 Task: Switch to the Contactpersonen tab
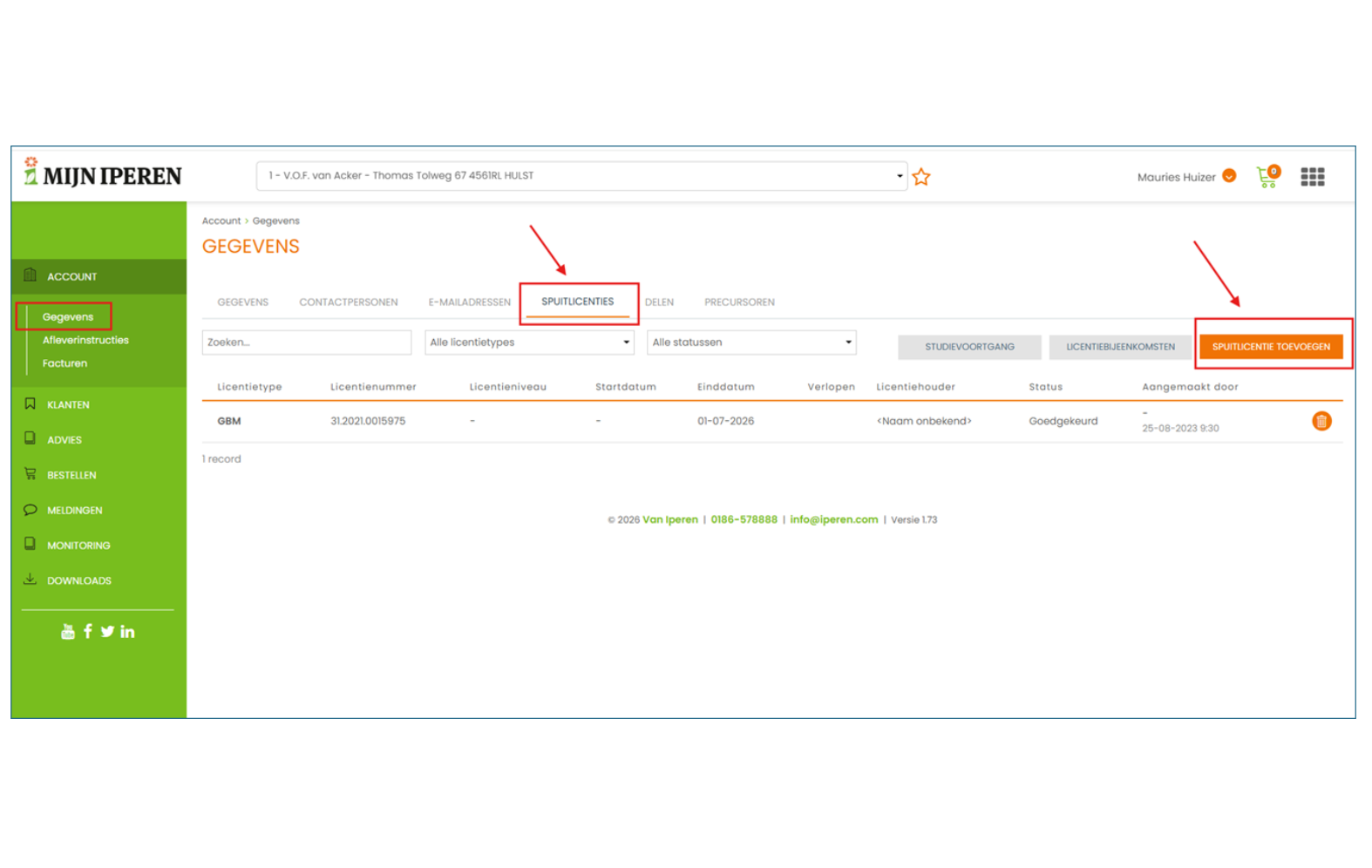coord(348,302)
